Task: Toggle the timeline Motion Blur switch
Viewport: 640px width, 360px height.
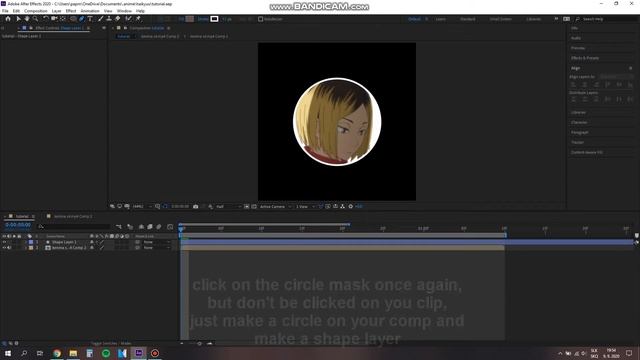Action: tap(159, 227)
